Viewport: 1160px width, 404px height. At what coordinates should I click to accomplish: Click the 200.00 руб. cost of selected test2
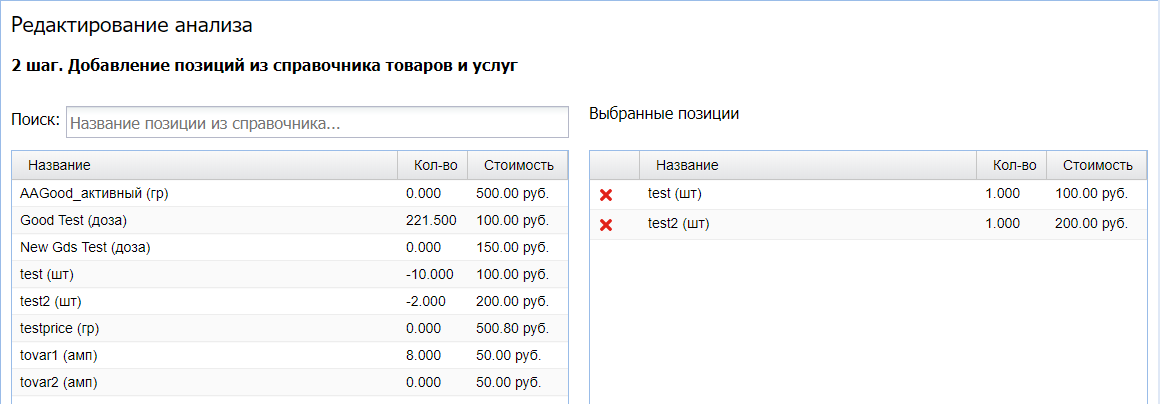[x=1091, y=224]
